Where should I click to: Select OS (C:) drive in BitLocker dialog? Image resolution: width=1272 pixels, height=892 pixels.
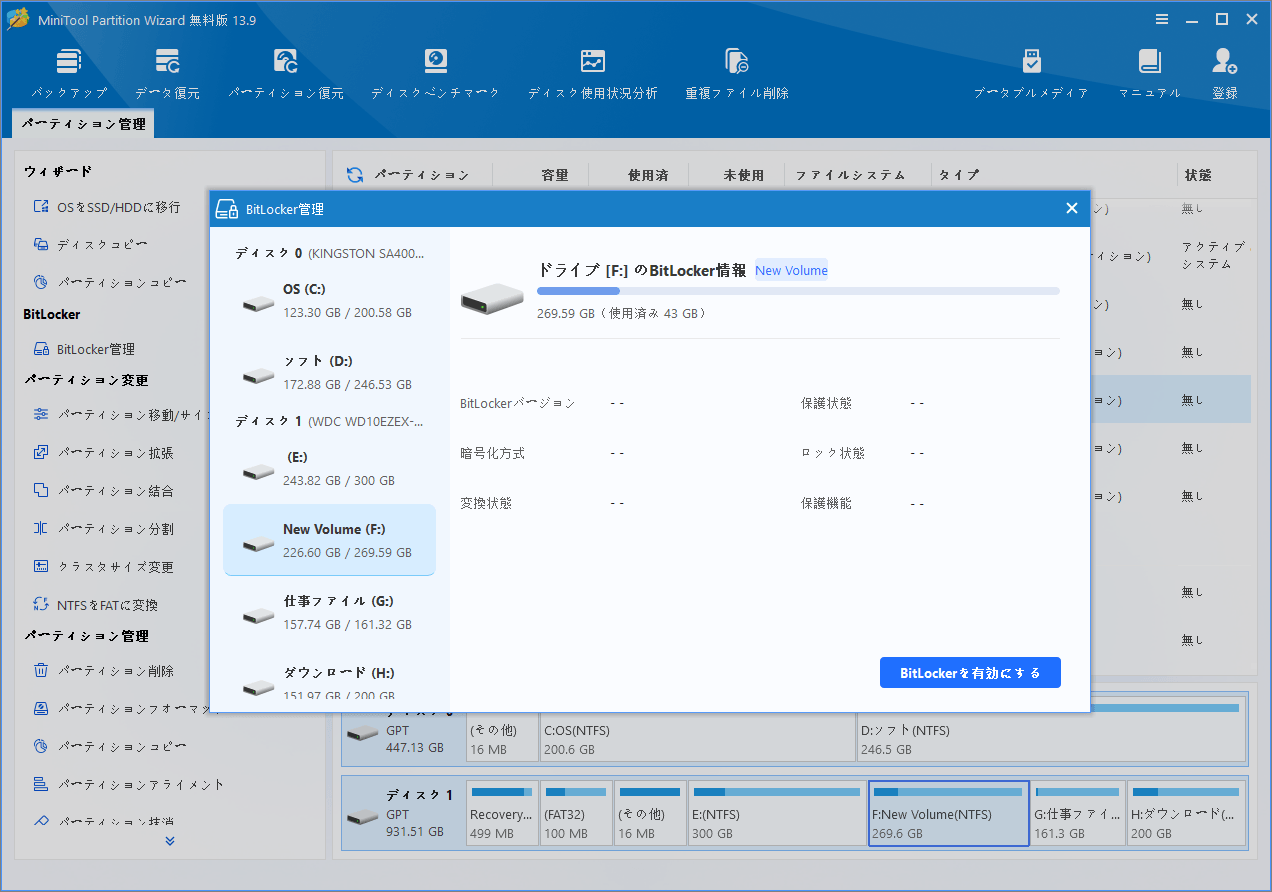[329, 300]
